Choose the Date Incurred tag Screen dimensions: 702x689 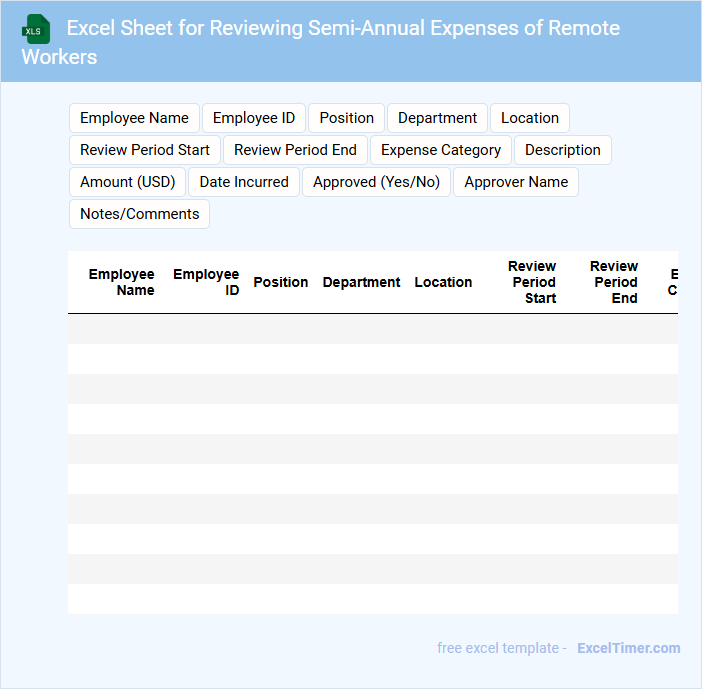pos(244,182)
